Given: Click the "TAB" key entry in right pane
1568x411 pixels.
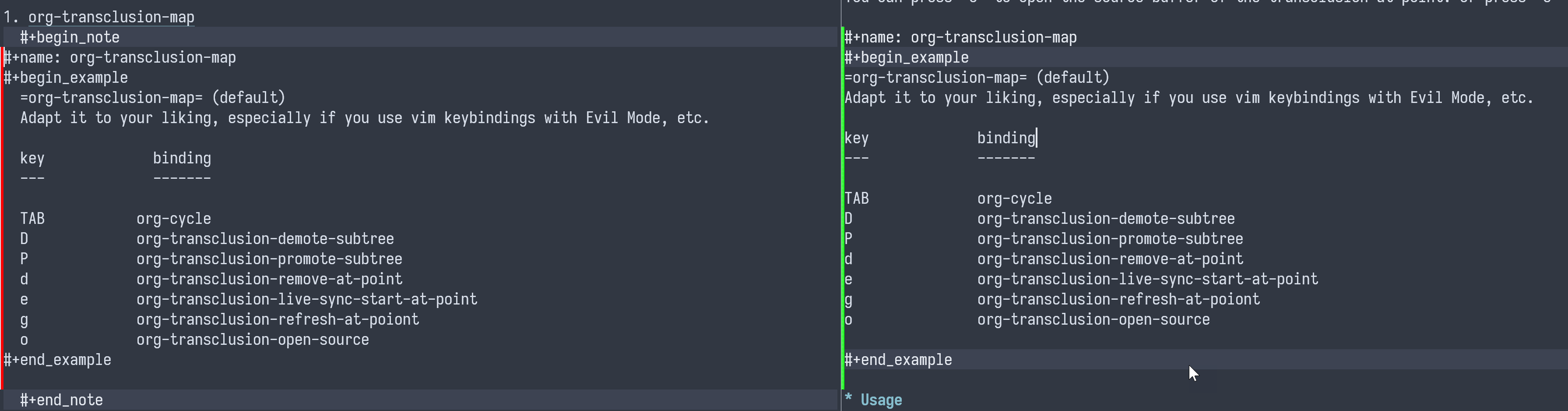Looking at the screenshot, I should (x=856, y=198).
